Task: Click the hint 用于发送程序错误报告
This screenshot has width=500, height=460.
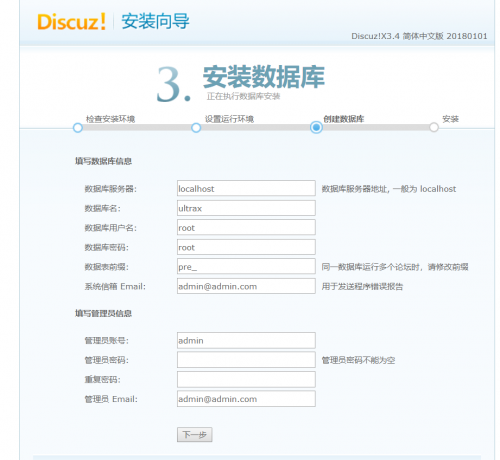Action: coord(362,286)
